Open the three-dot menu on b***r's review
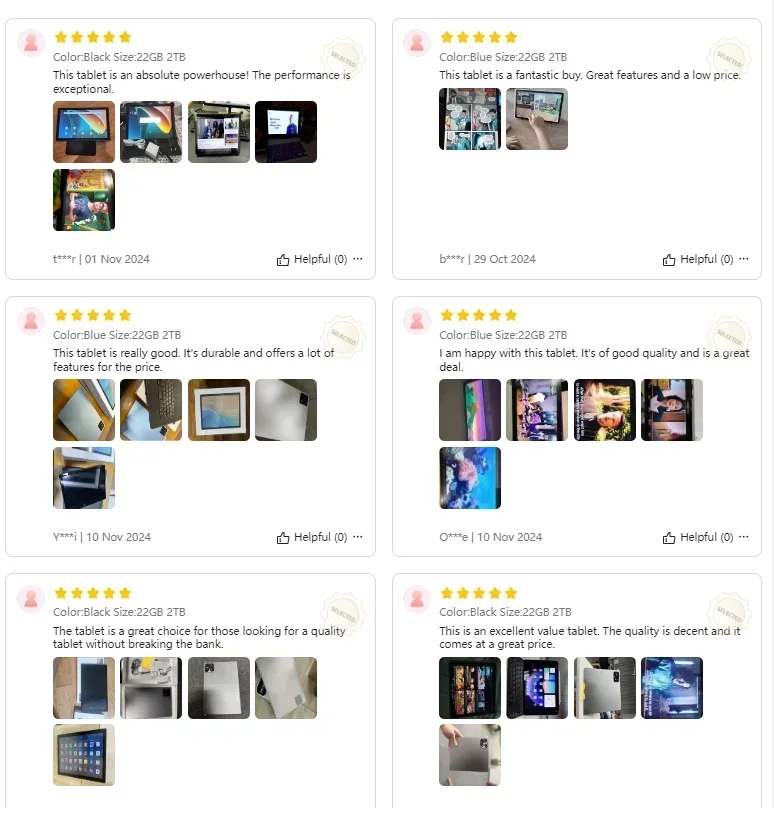The image size is (774, 814). click(743, 259)
